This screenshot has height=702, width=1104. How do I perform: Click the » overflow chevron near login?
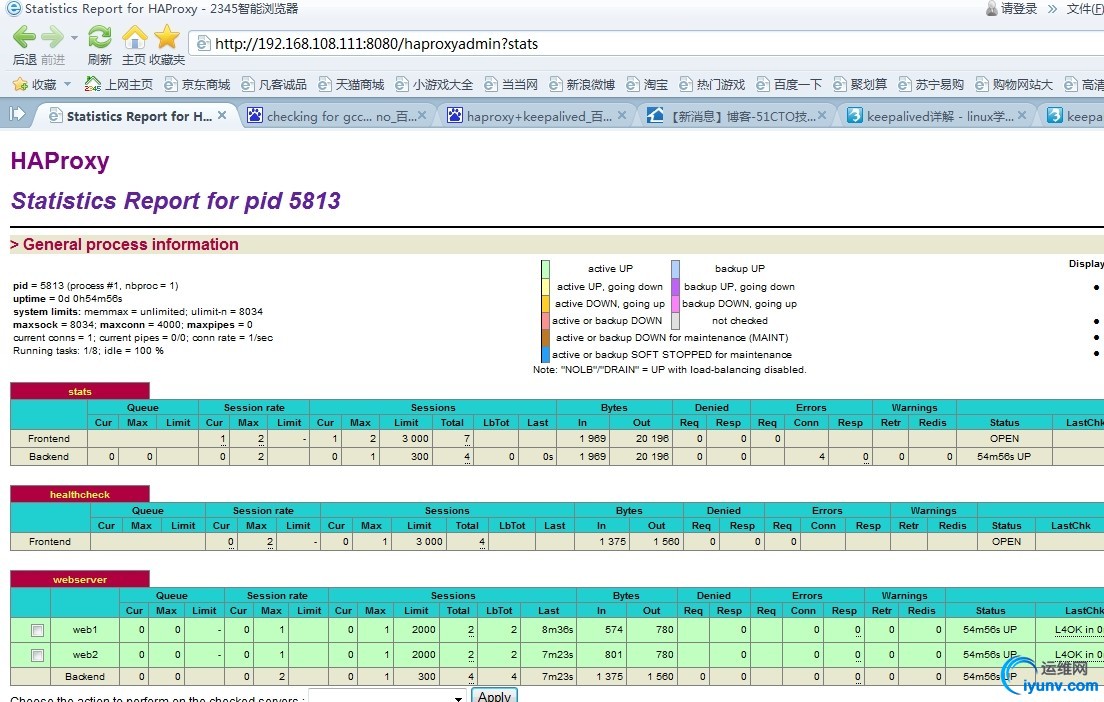[1052, 9]
